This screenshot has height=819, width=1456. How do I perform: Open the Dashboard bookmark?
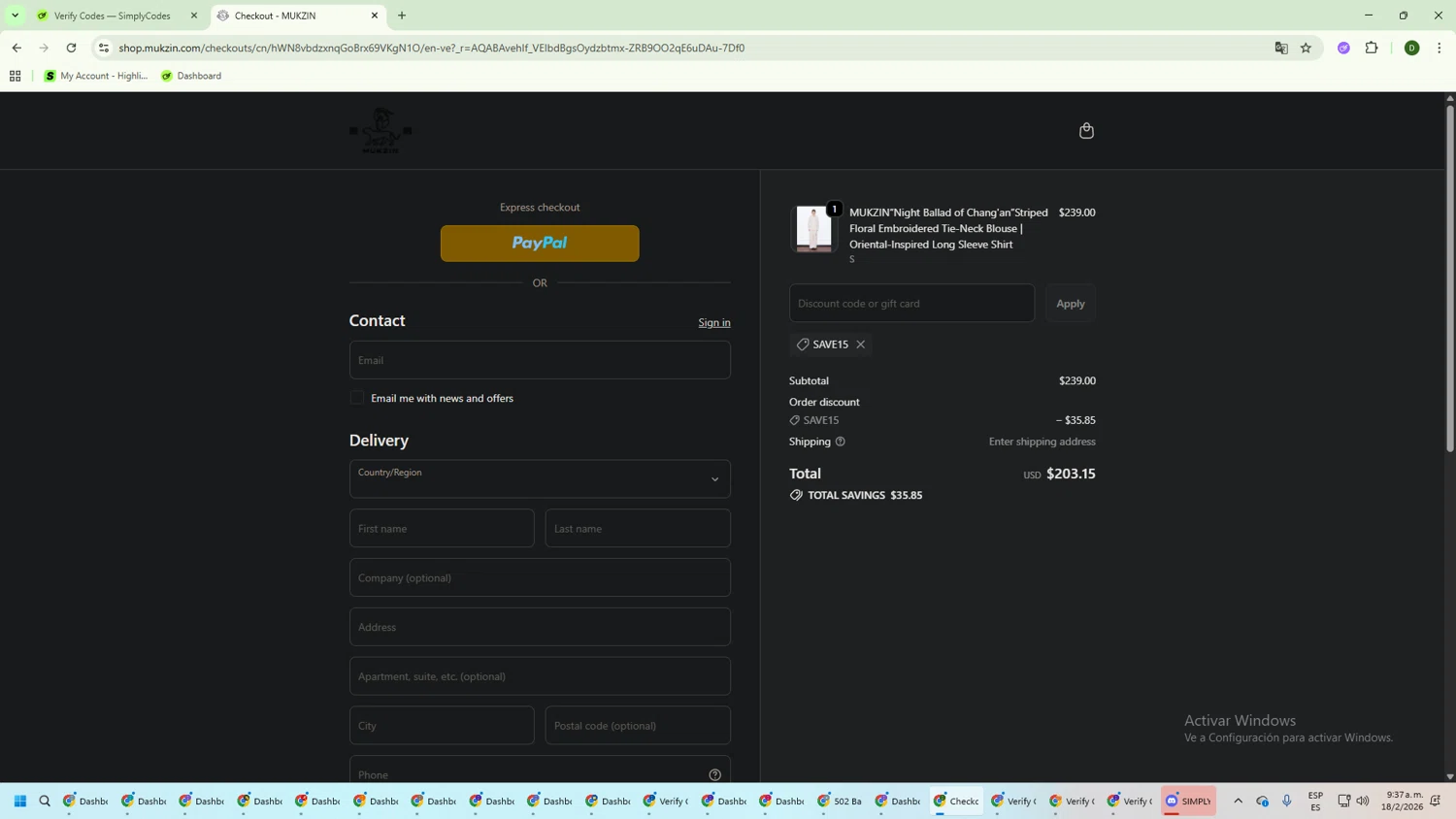coord(191,76)
